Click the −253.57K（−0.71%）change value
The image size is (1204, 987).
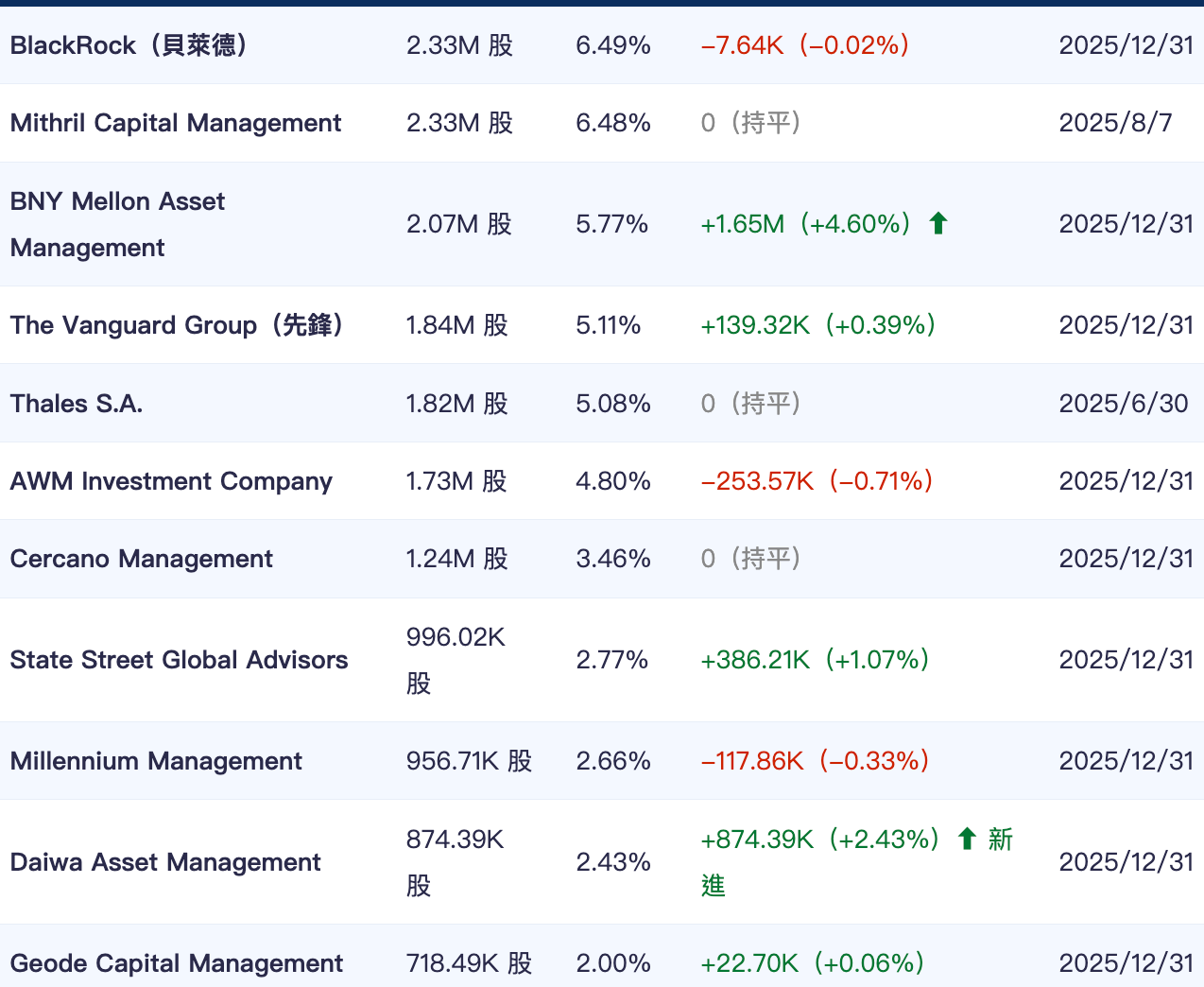(x=817, y=481)
